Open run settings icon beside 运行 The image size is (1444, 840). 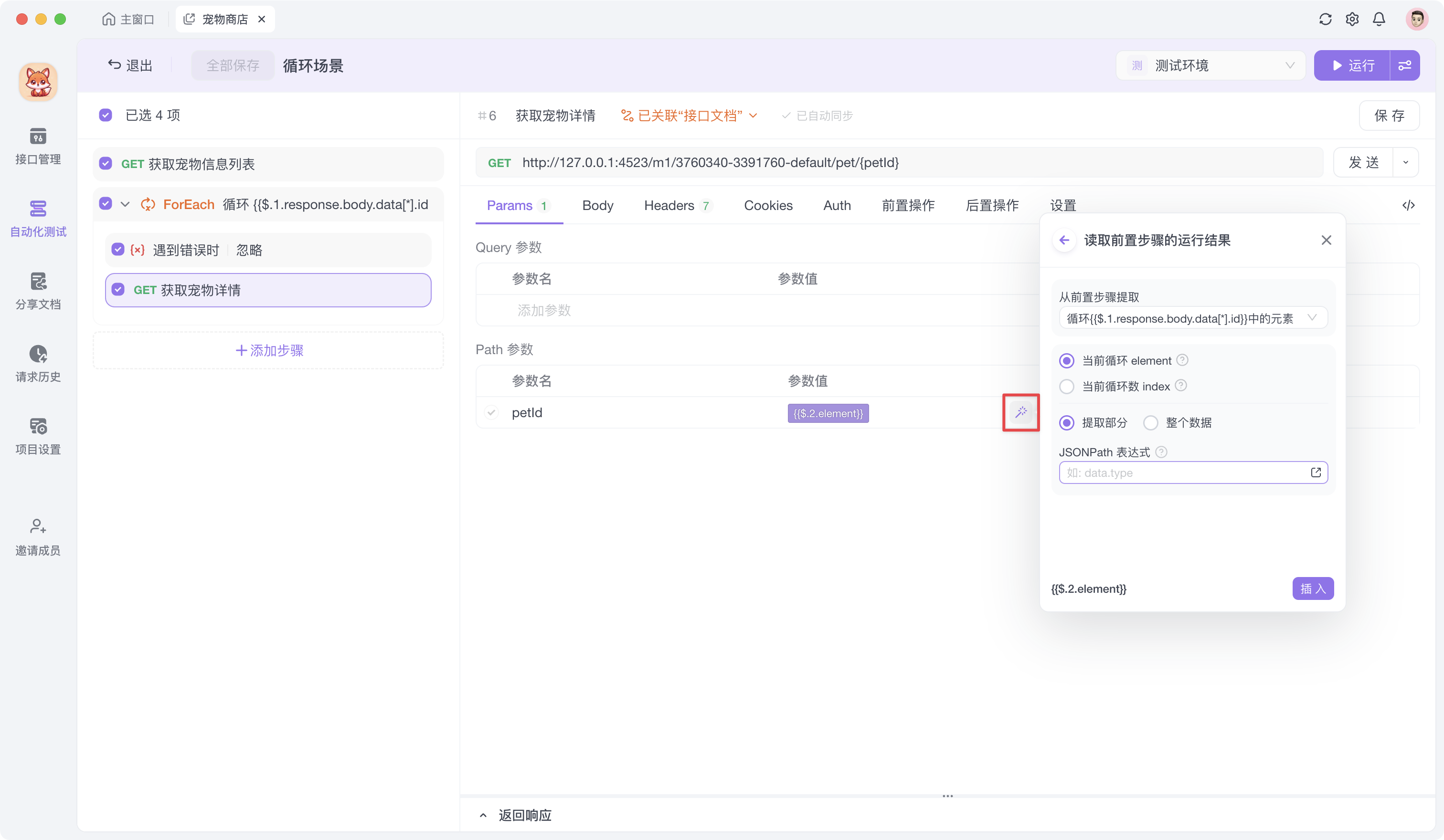[x=1404, y=65]
